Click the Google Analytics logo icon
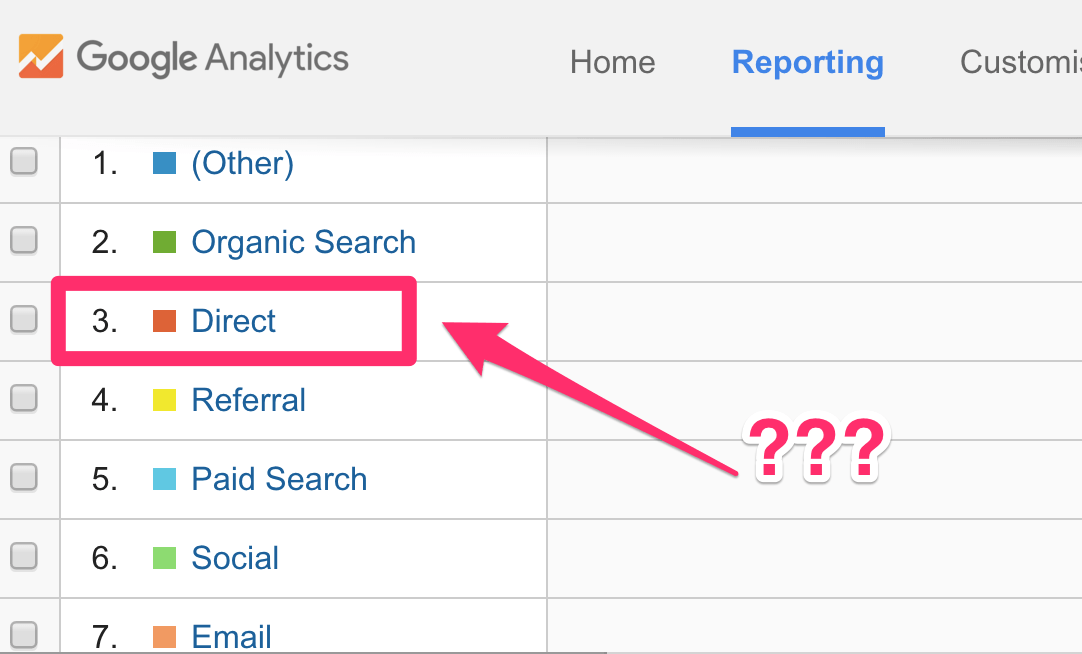 pyautogui.click(x=41, y=56)
